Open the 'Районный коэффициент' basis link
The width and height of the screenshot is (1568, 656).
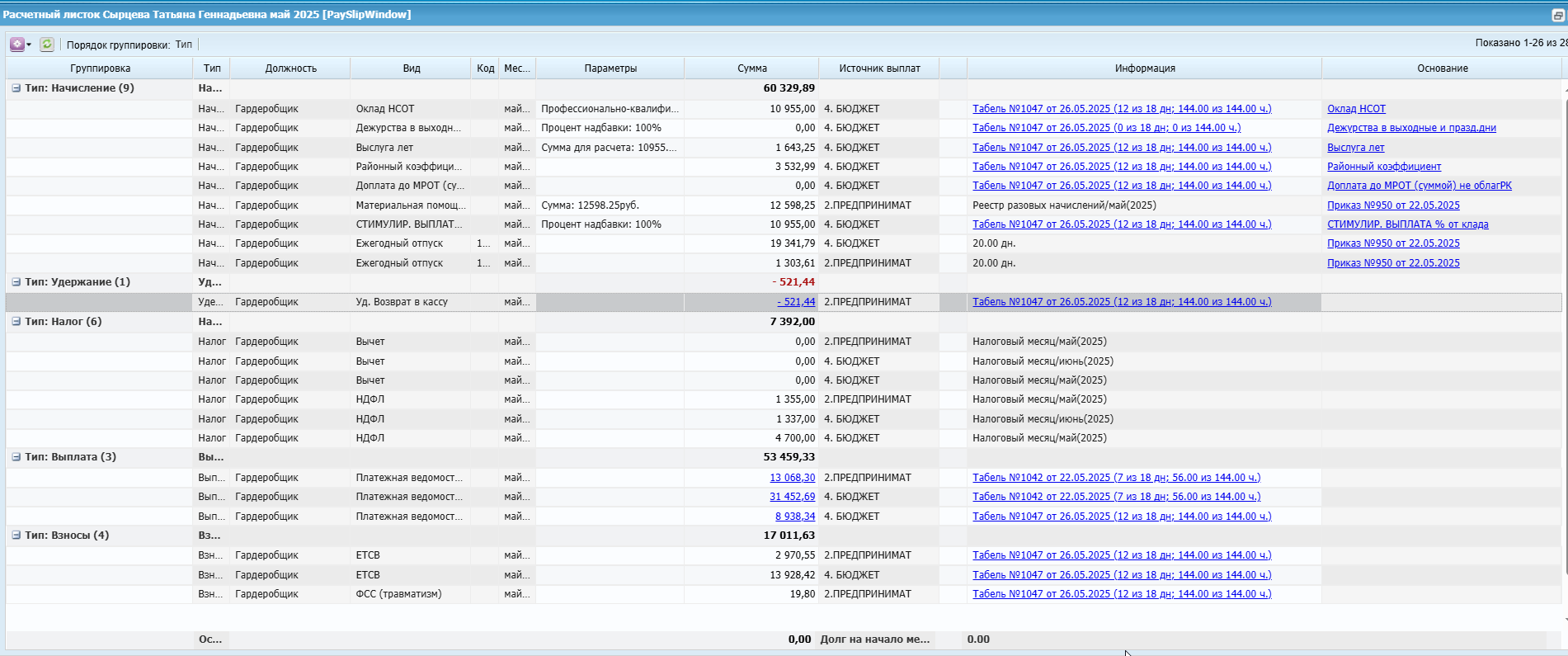tap(1383, 167)
